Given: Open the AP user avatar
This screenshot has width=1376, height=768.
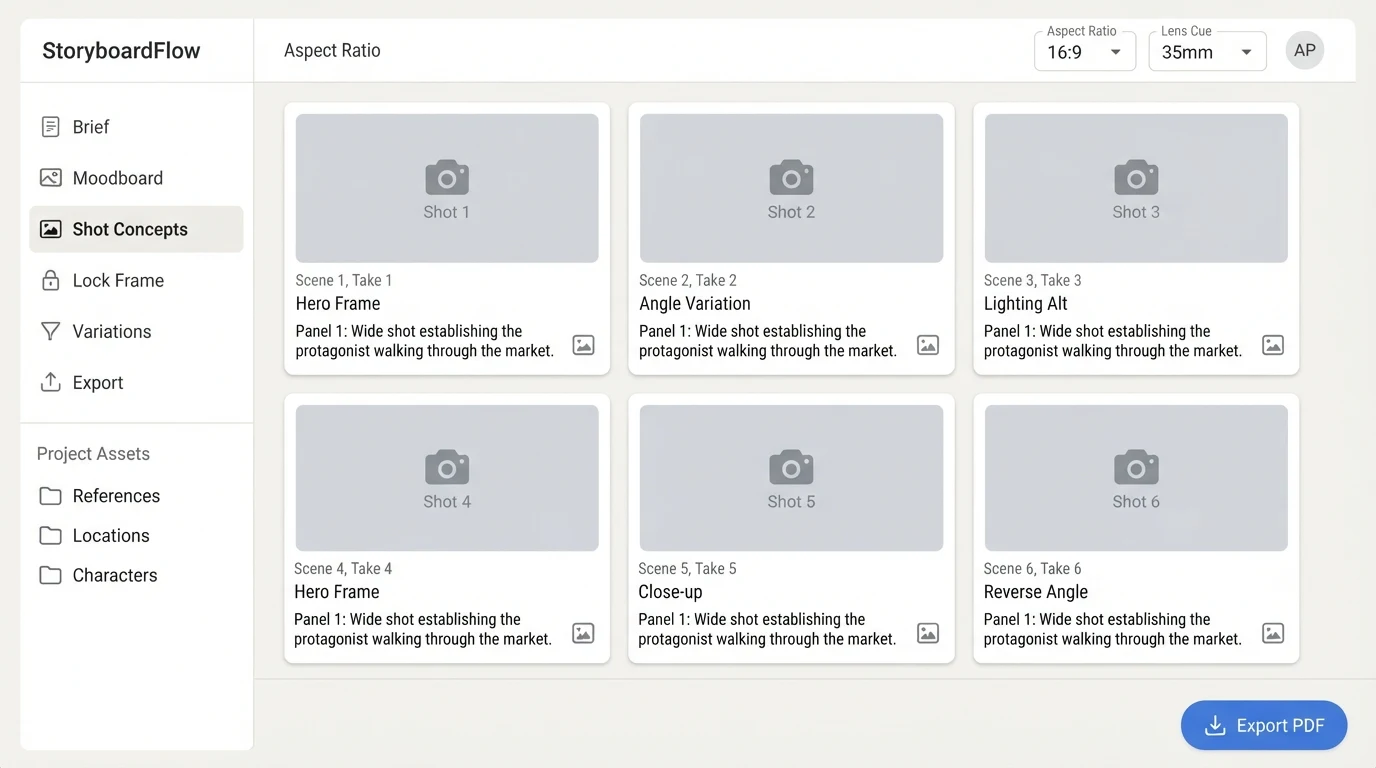Looking at the screenshot, I should 1305,50.
